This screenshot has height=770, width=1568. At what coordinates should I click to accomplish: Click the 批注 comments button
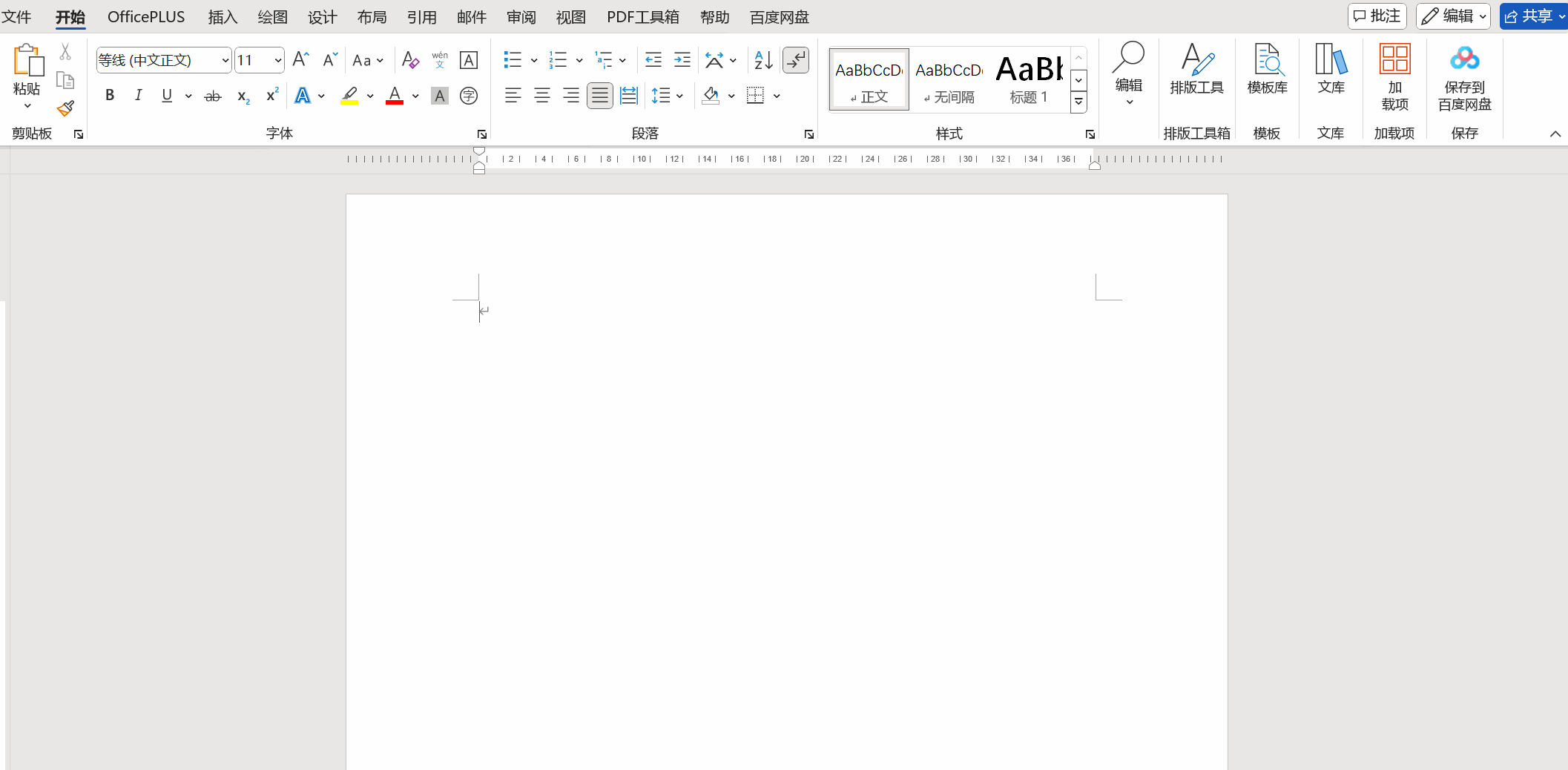[x=1377, y=16]
